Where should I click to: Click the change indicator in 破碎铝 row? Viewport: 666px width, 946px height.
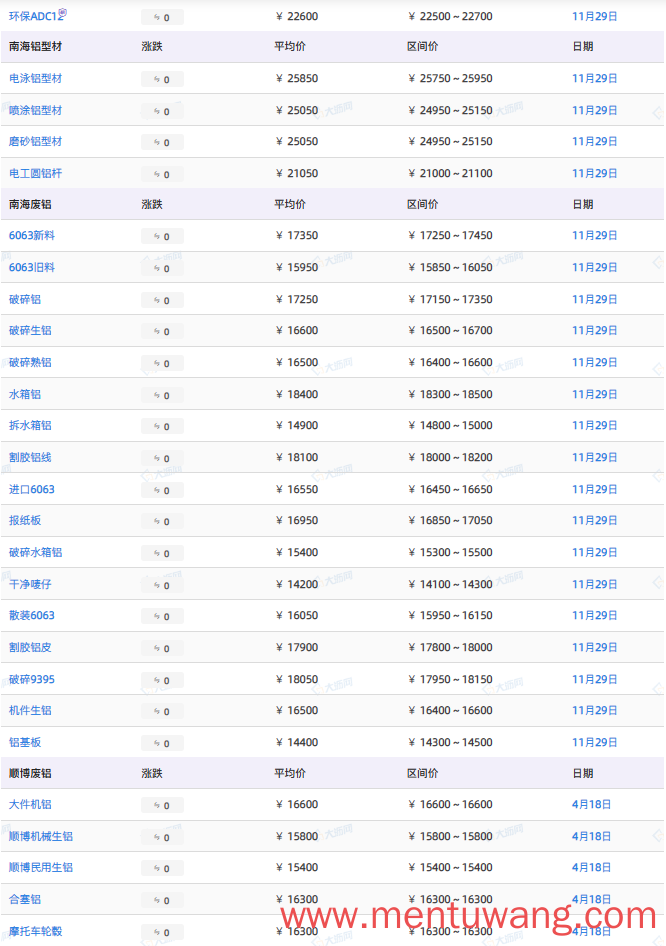(162, 301)
